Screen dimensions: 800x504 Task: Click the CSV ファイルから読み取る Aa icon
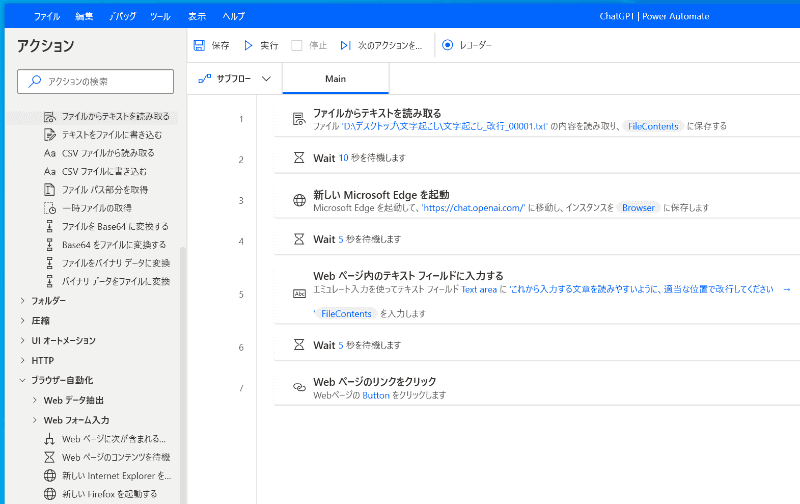coord(49,153)
